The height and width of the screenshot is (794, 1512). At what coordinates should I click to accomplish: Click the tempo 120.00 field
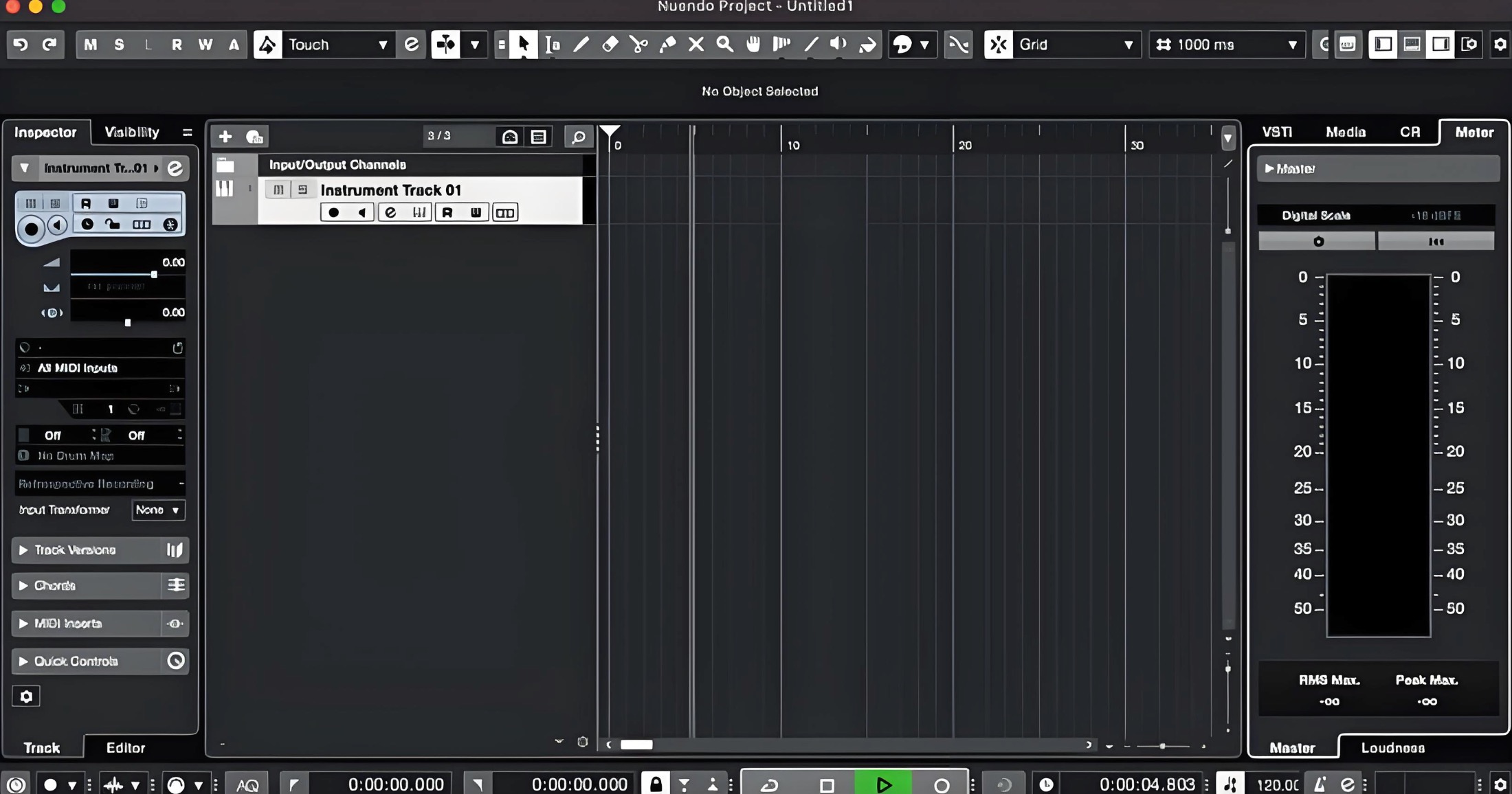[1277, 784]
